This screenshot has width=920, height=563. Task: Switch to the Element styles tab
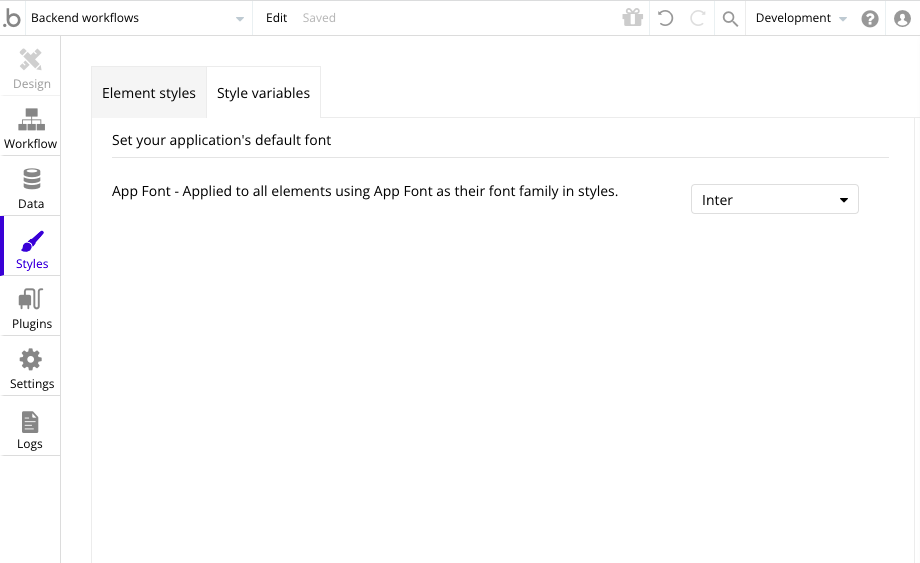[149, 93]
